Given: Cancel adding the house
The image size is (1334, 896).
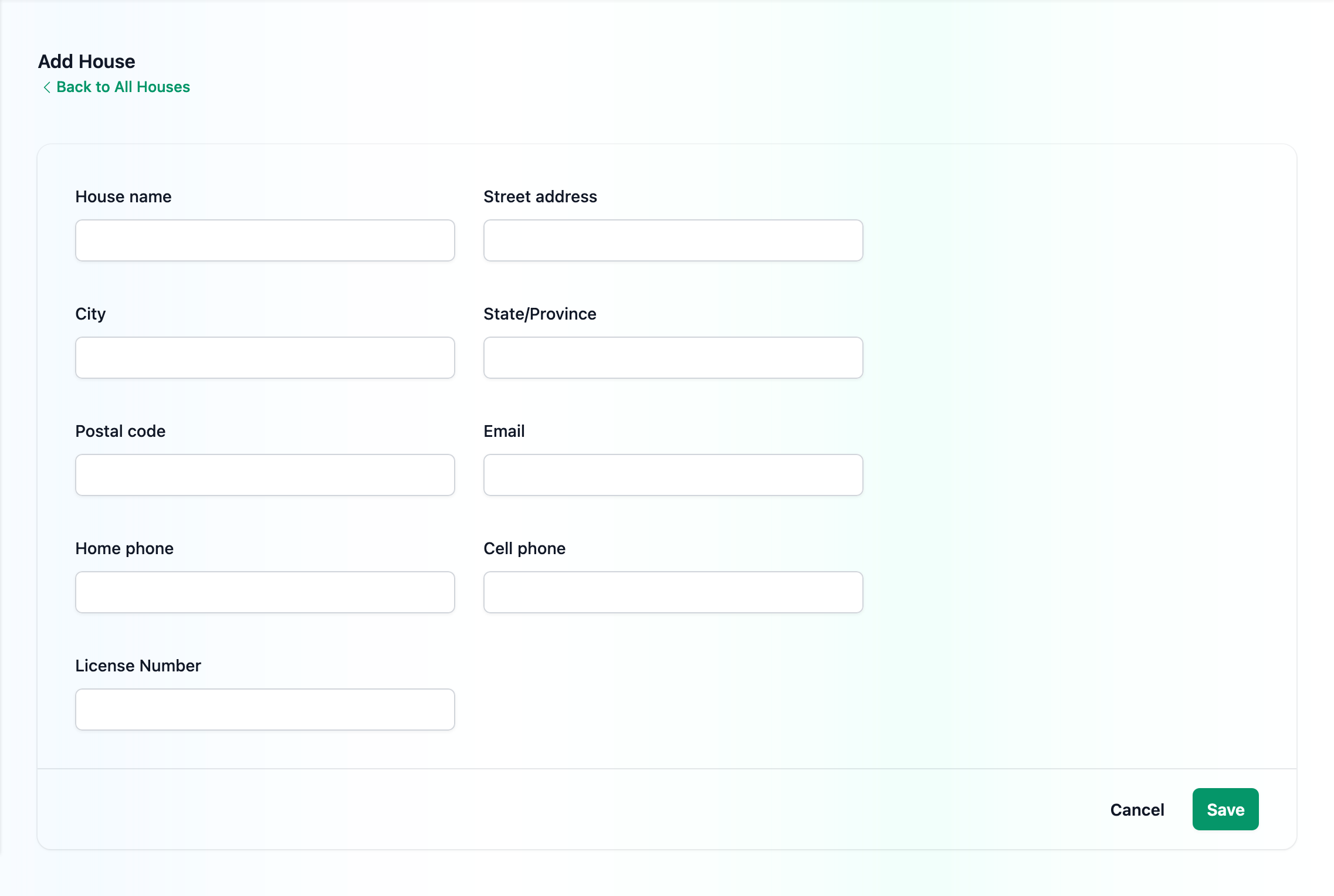Looking at the screenshot, I should click(1137, 810).
